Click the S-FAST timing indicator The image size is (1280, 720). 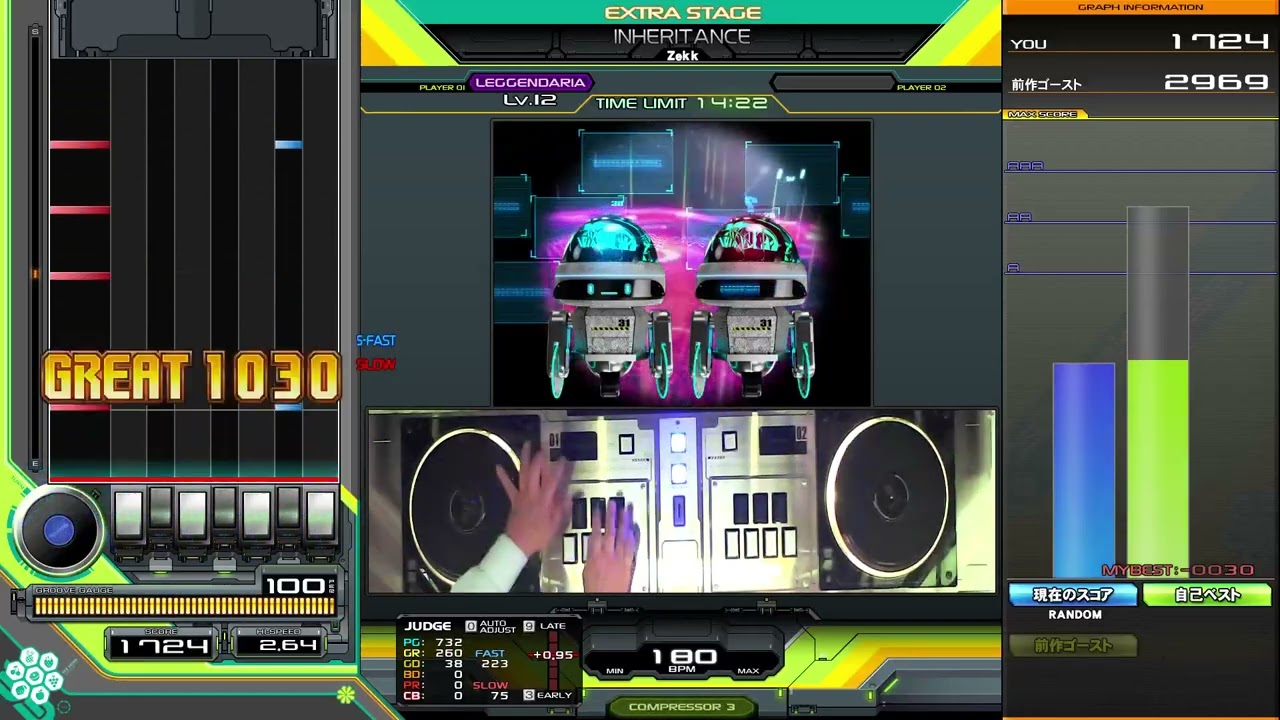tap(376, 341)
